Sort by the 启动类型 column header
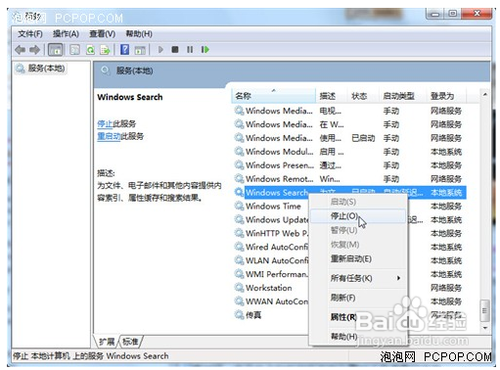 click(x=403, y=96)
